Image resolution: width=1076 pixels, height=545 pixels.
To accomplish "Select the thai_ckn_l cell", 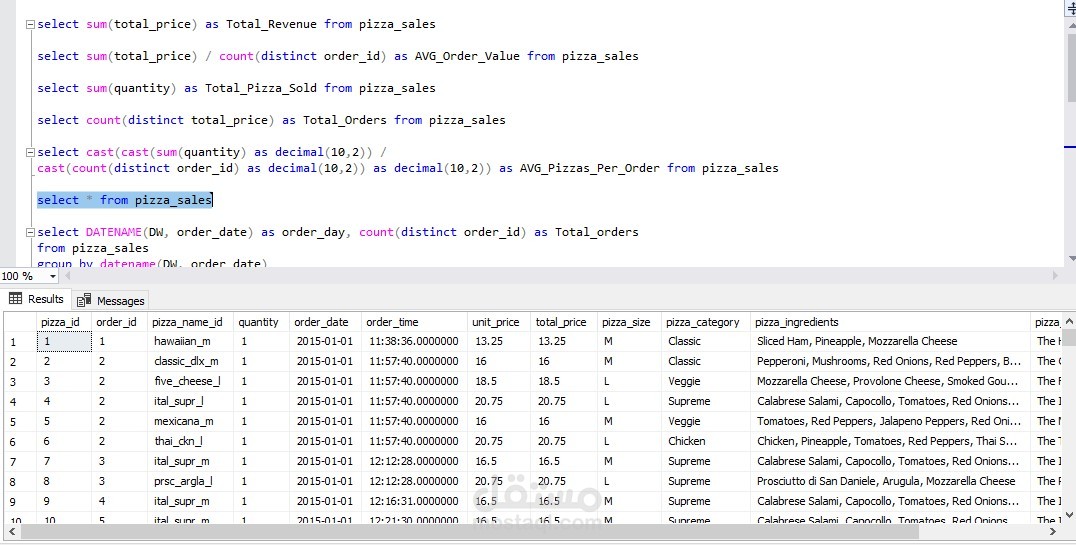I will pos(190,441).
